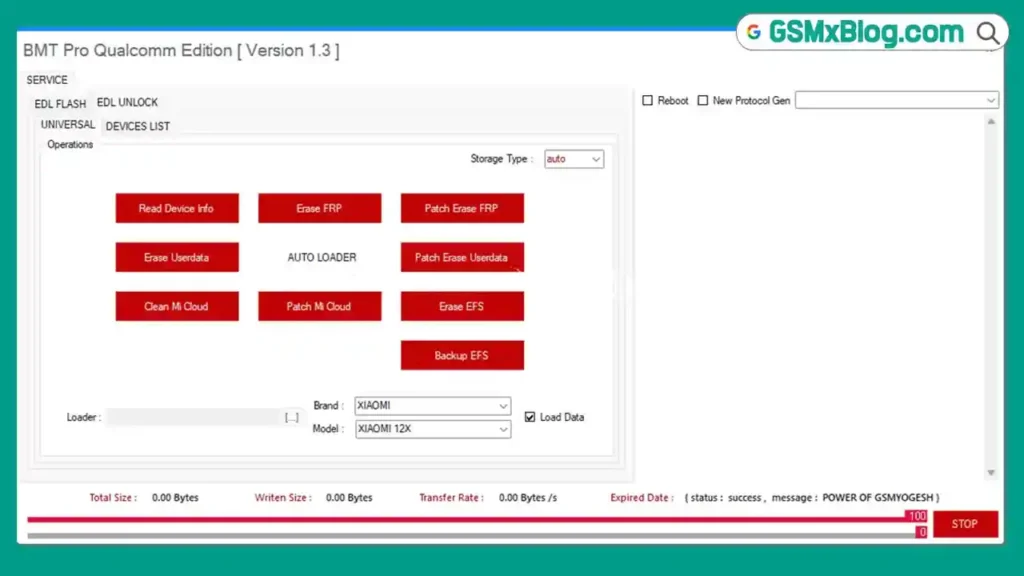Screen dimensions: 1024x576
Task: Click the Writen Size label
Action: coord(283,498)
